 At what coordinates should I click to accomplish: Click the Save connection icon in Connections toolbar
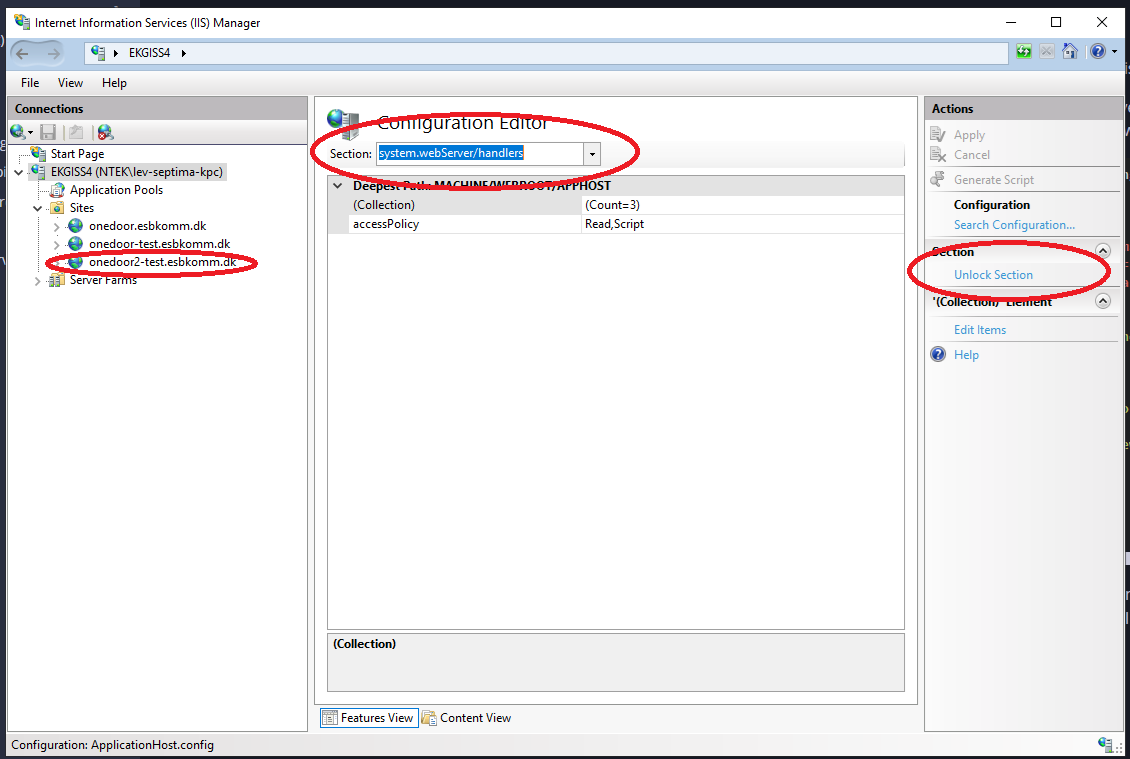(x=48, y=131)
